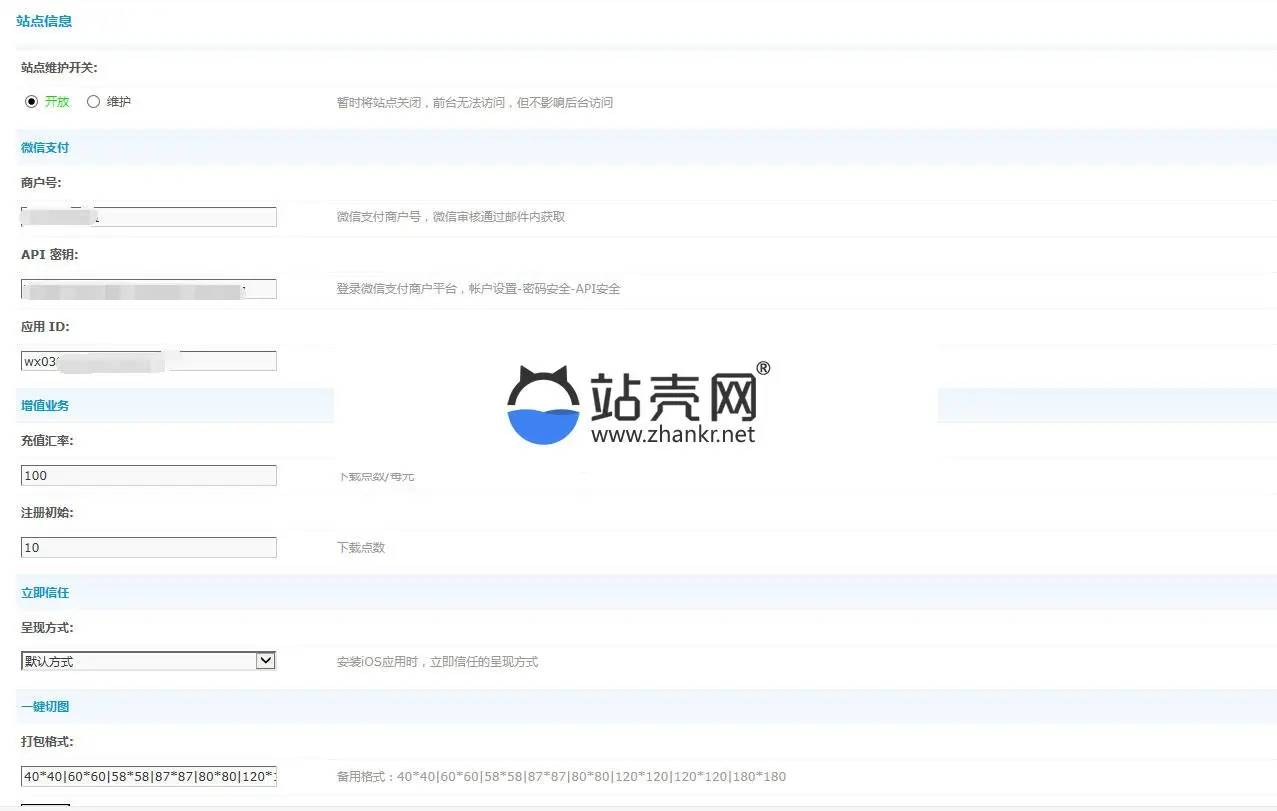Click the 注册初始 field containing 10
1277x811 pixels.
pyautogui.click(x=148, y=548)
